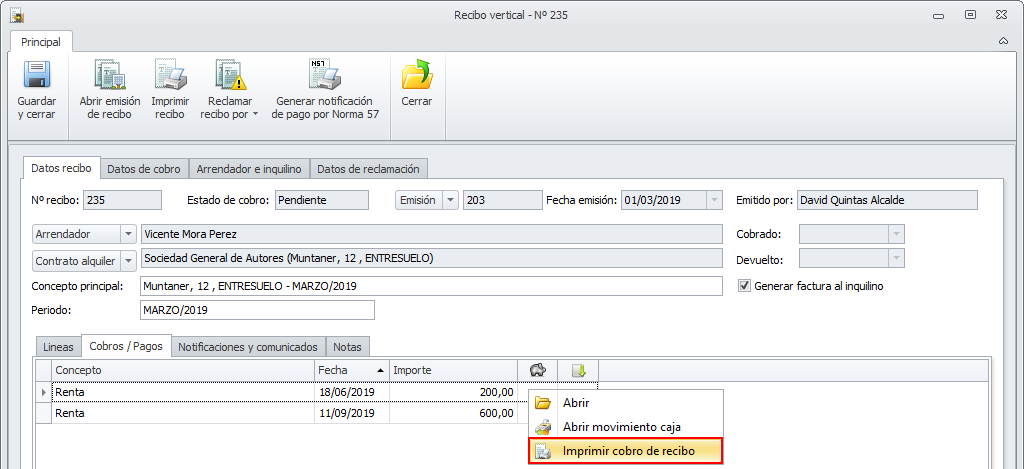Click Emitido por field
Viewport: 1024px width, 469px height.
click(887, 200)
